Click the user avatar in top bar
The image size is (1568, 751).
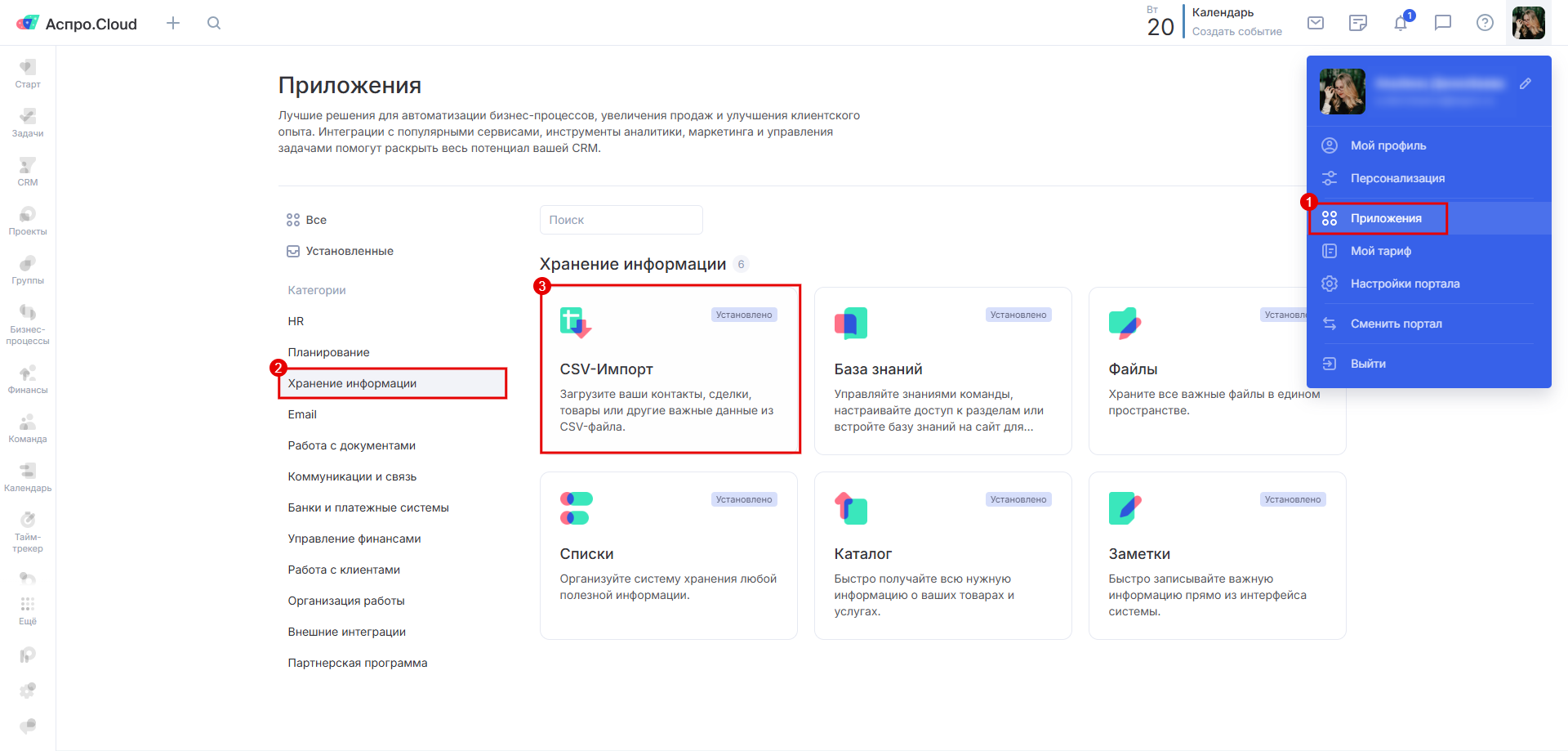[x=1528, y=23]
